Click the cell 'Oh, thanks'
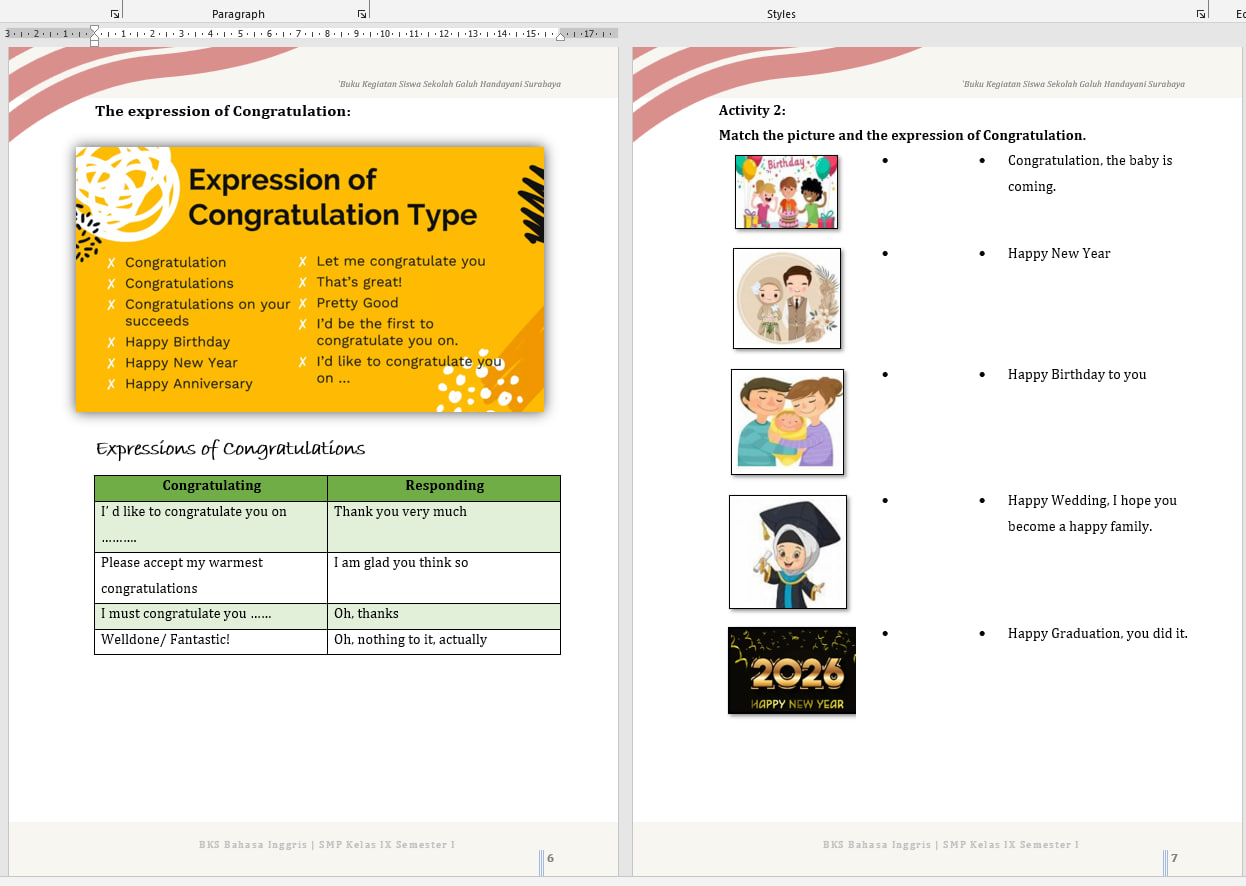Image resolution: width=1246 pixels, height=886 pixels. coord(444,616)
